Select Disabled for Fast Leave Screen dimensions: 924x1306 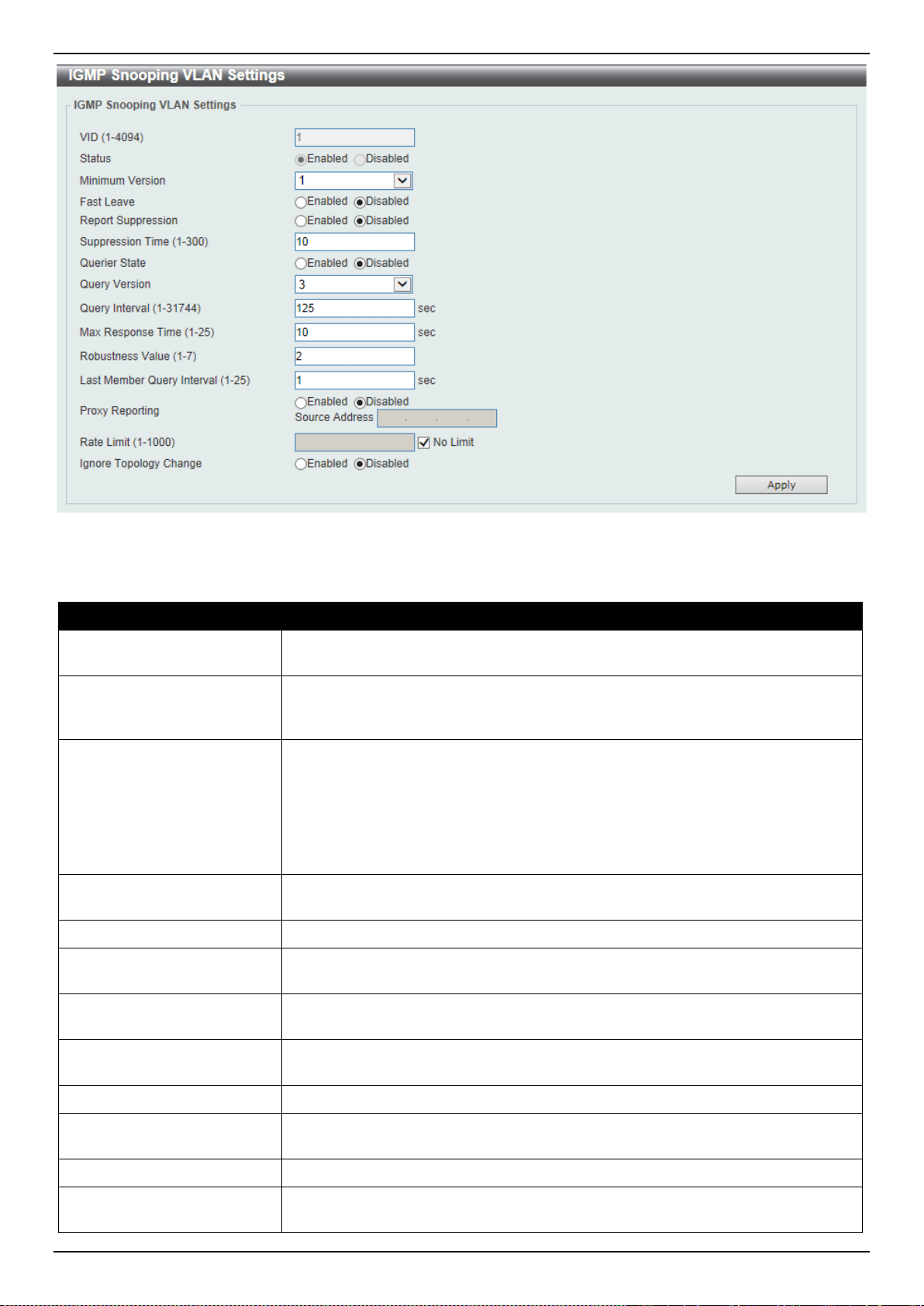coord(360,202)
